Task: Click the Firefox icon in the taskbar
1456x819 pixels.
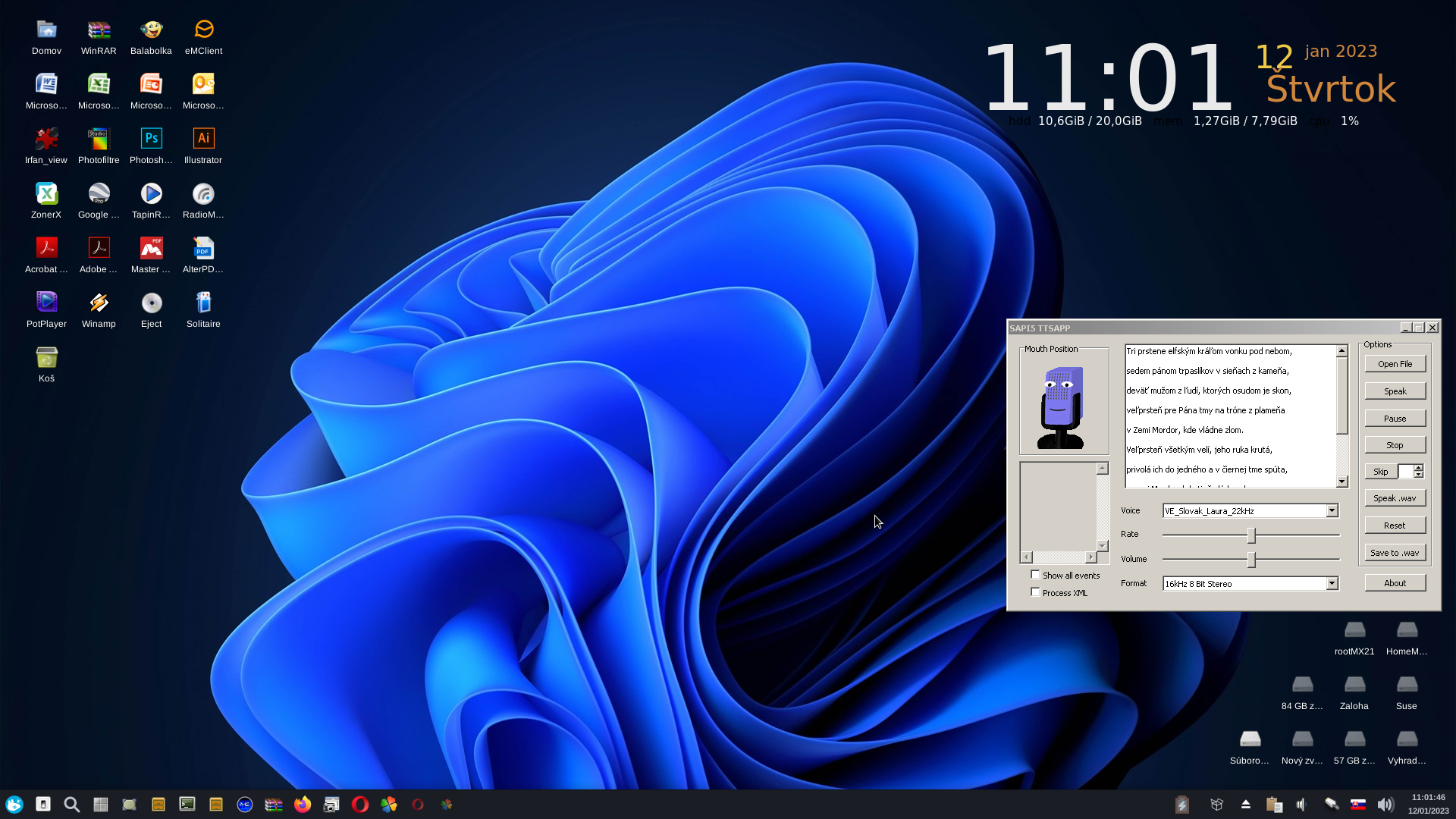Action: point(303,805)
